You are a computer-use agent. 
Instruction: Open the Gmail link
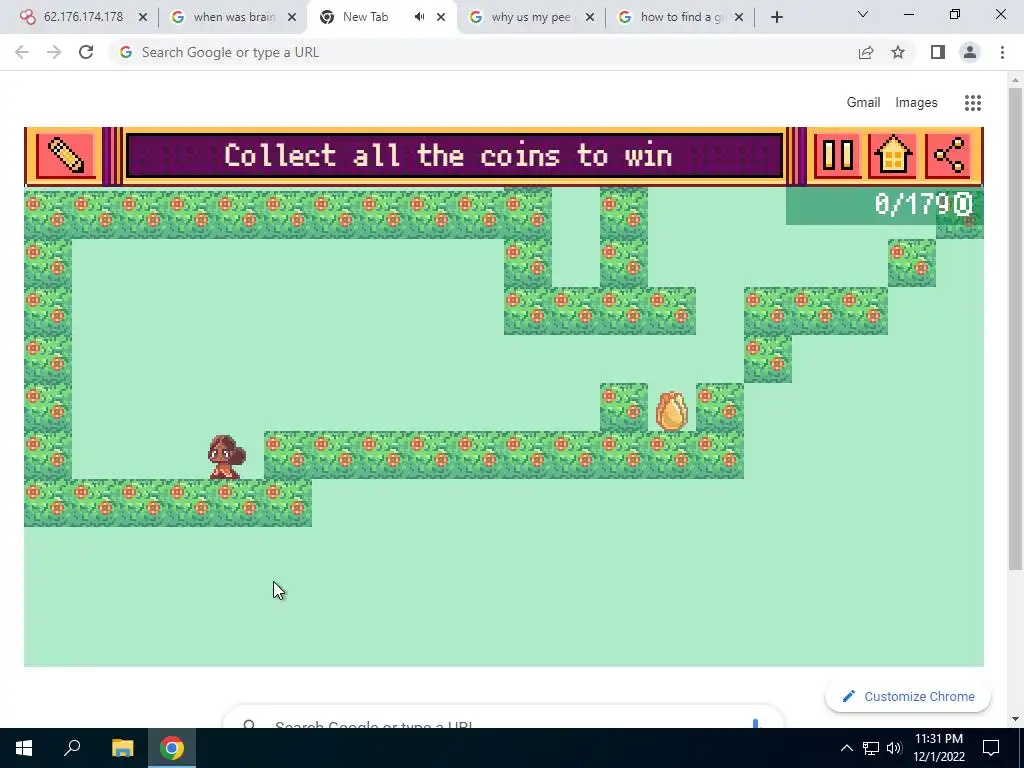click(x=863, y=103)
